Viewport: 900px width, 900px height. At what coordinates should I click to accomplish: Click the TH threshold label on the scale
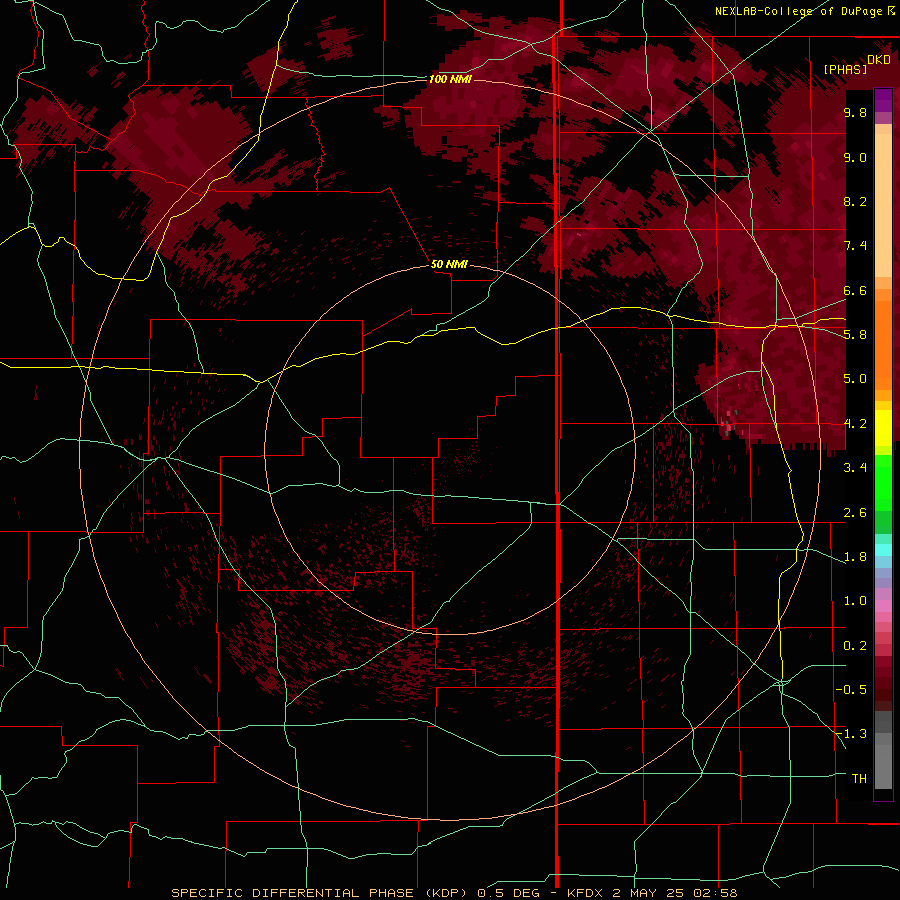(x=859, y=779)
